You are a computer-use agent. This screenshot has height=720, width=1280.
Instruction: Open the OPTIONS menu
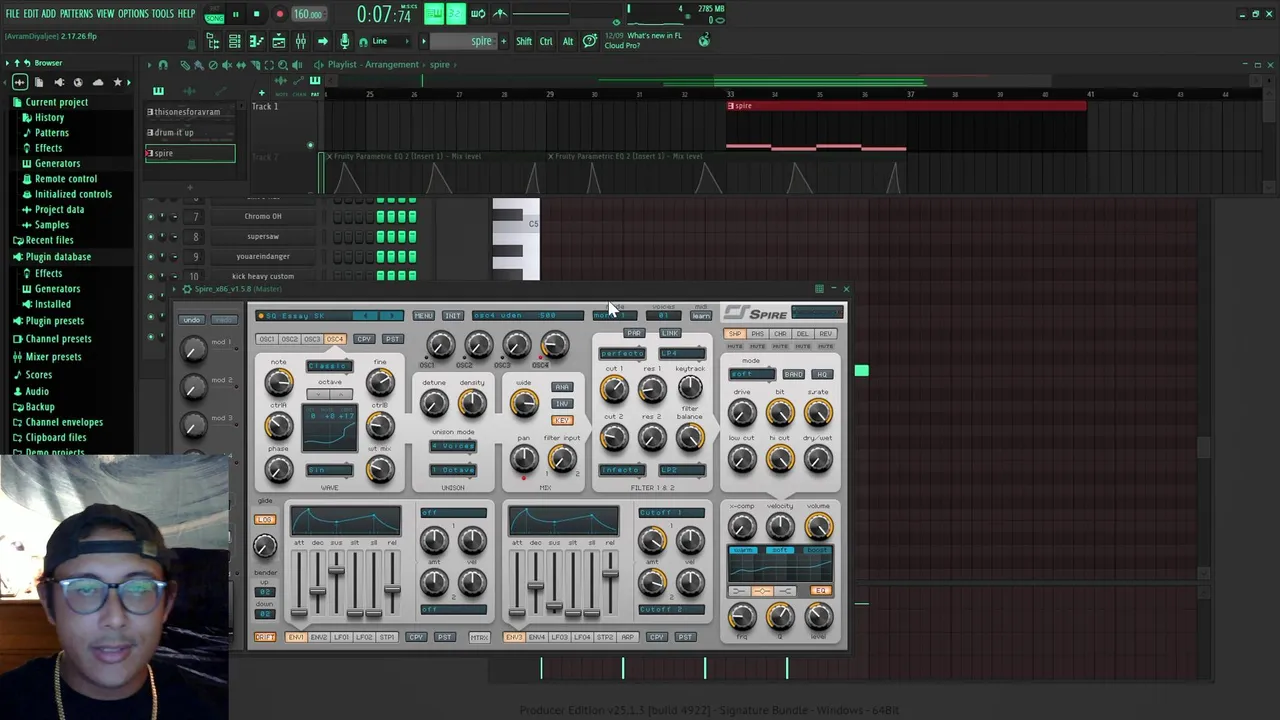pyautogui.click(x=133, y=14)
